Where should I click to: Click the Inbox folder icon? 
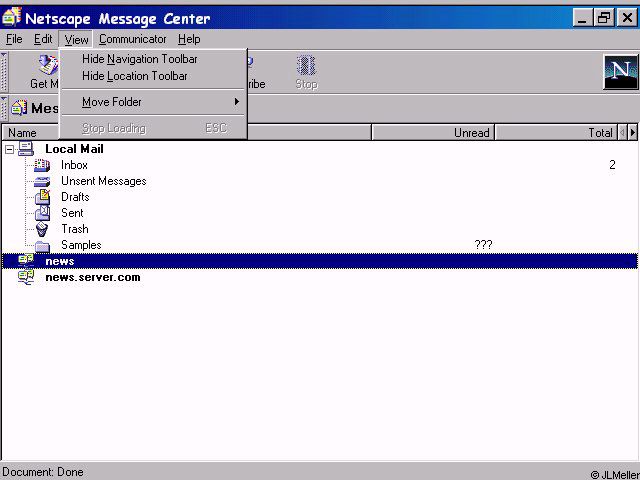[42, 165]
